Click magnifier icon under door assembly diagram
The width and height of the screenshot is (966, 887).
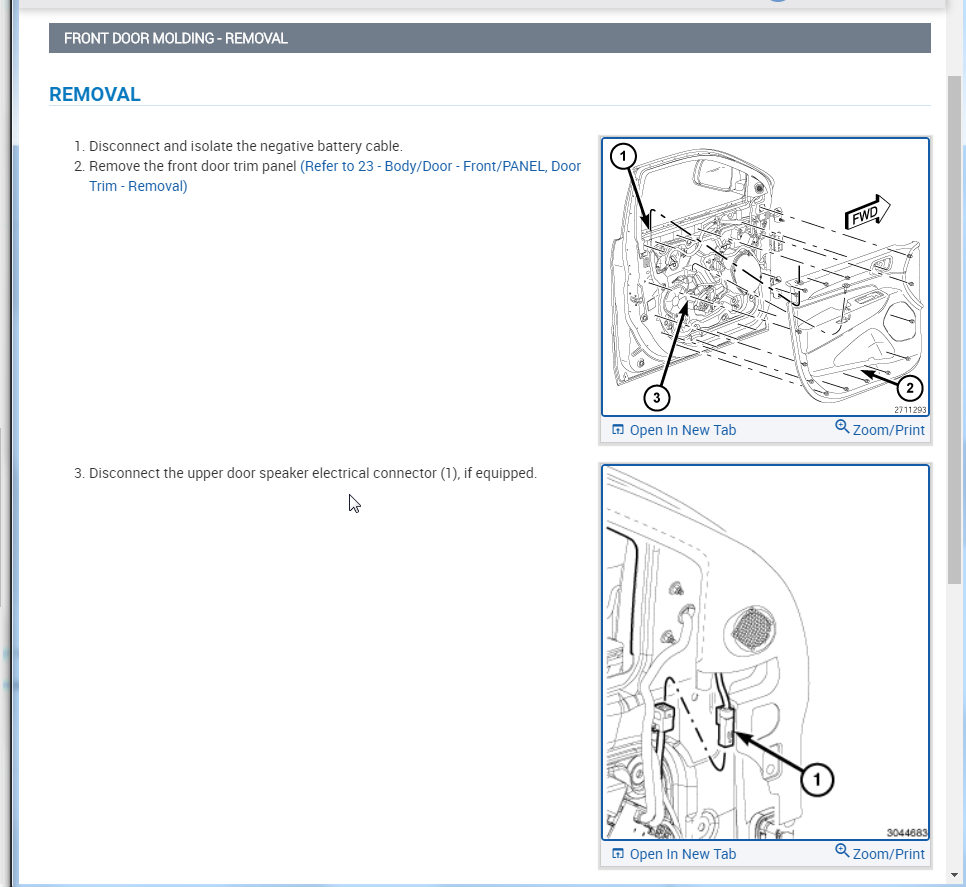click(x=842, y=426)
